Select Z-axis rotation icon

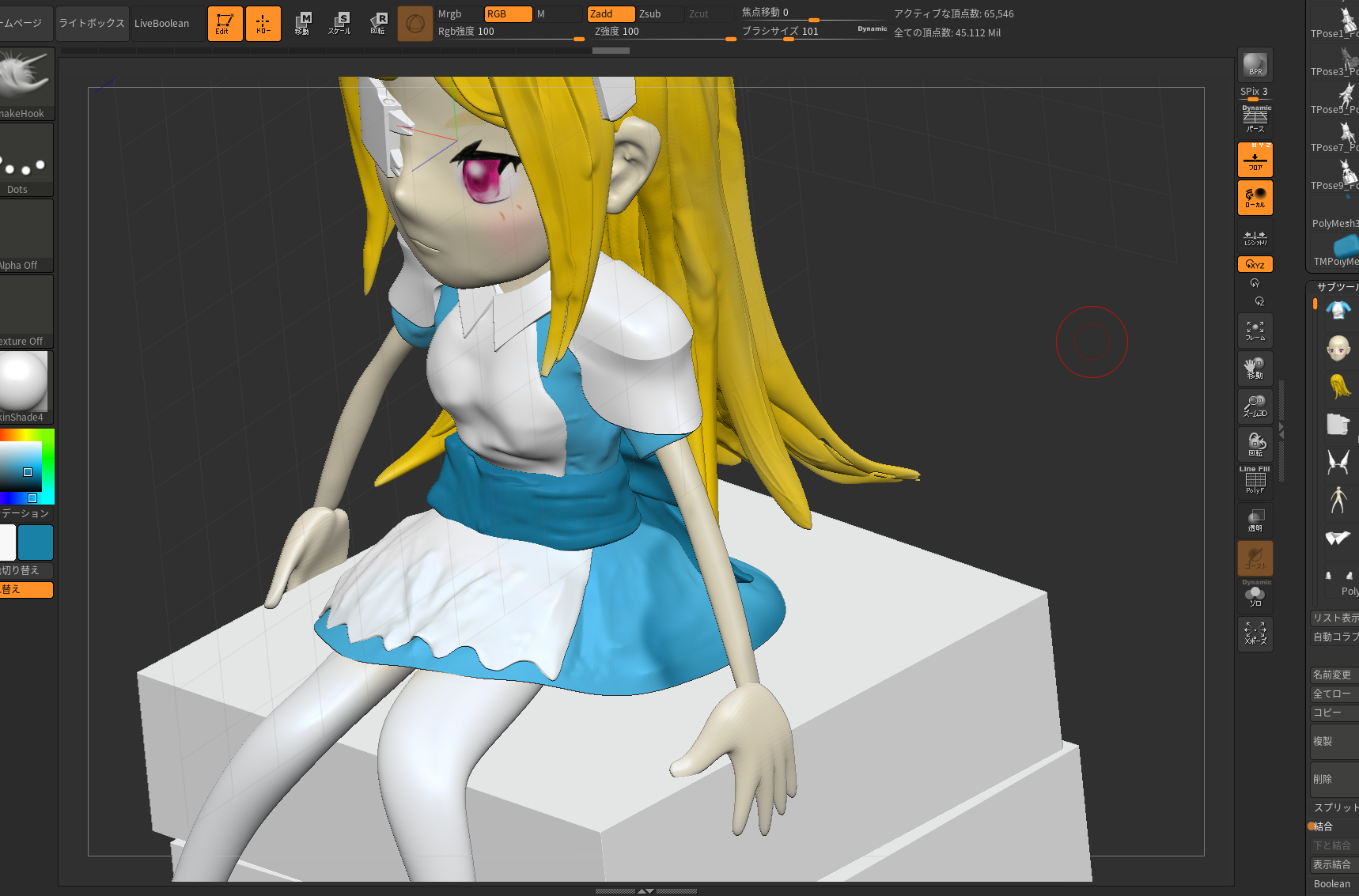pos(1259,301)
